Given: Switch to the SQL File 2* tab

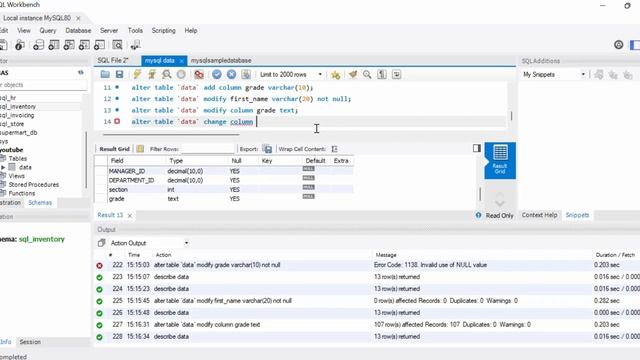Looking at the screenshot, I should (x=113, y=60).
